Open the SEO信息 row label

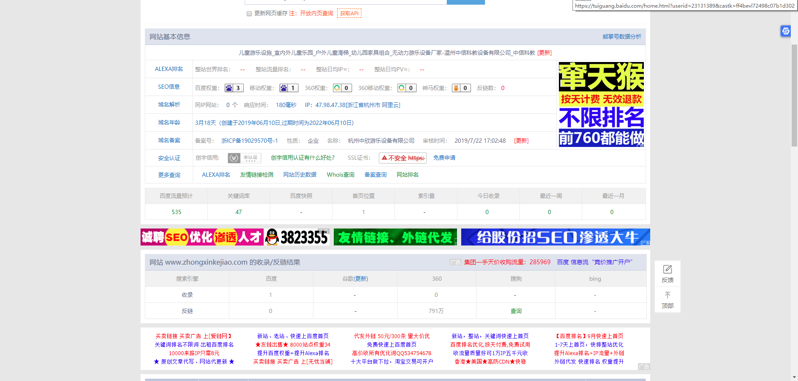coord(169,87)
